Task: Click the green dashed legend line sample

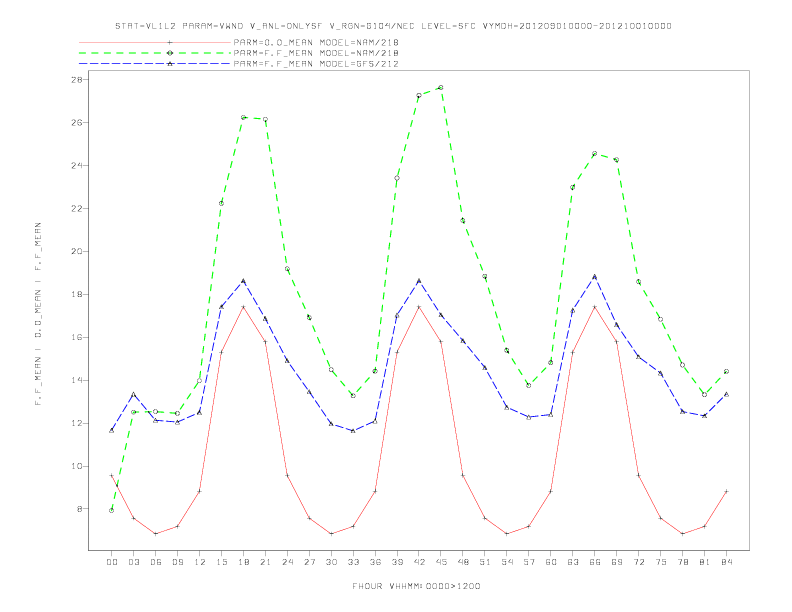Action: 155,53
